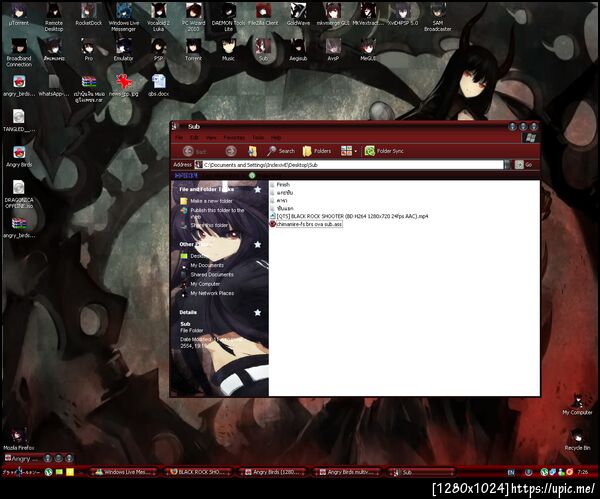Click inside the Address path field
The height and width of the screenshot is (499, 600).
click(x=349, y=165)
